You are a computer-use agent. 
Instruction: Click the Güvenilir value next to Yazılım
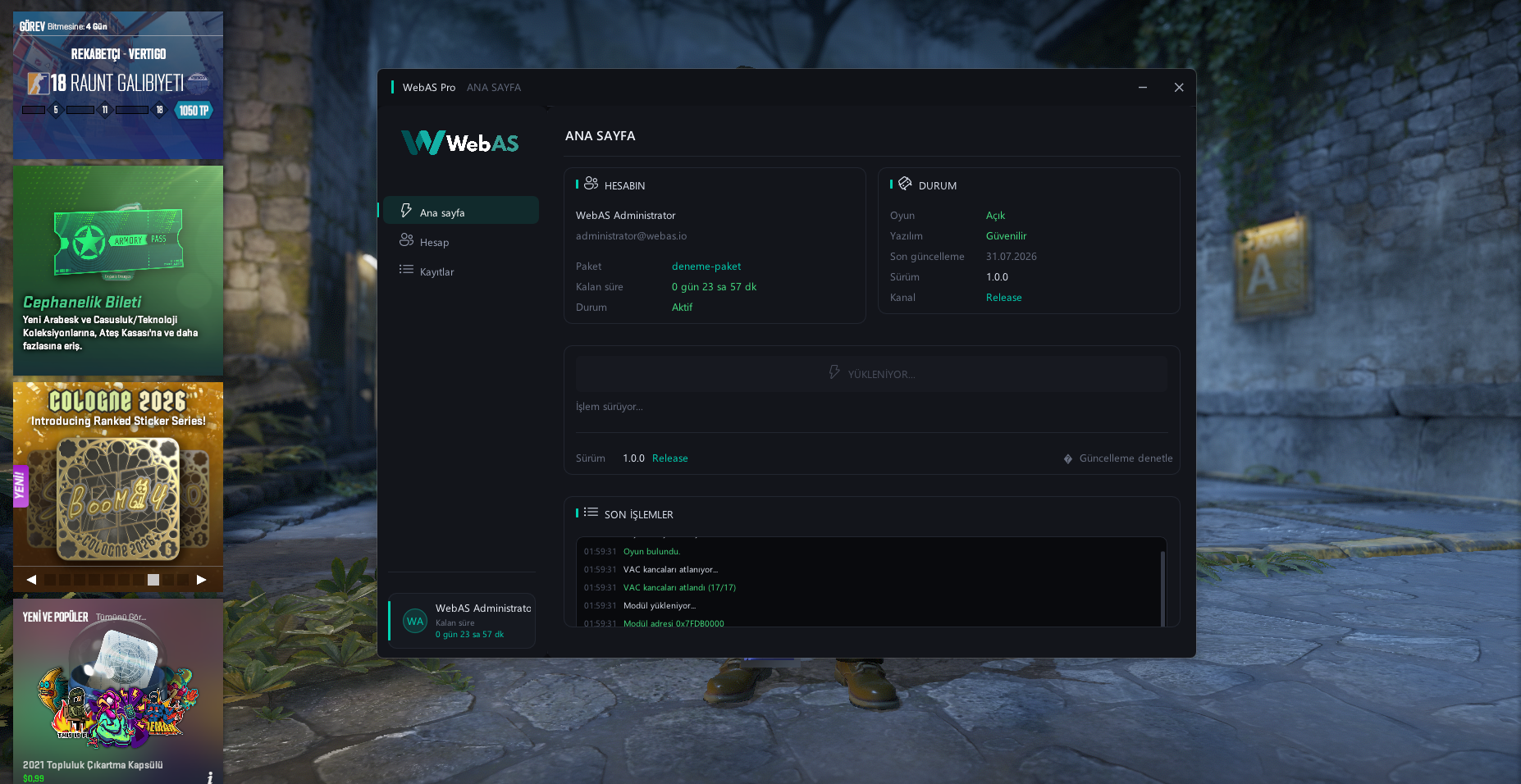pyautogui.click(x=1006, y=236)
